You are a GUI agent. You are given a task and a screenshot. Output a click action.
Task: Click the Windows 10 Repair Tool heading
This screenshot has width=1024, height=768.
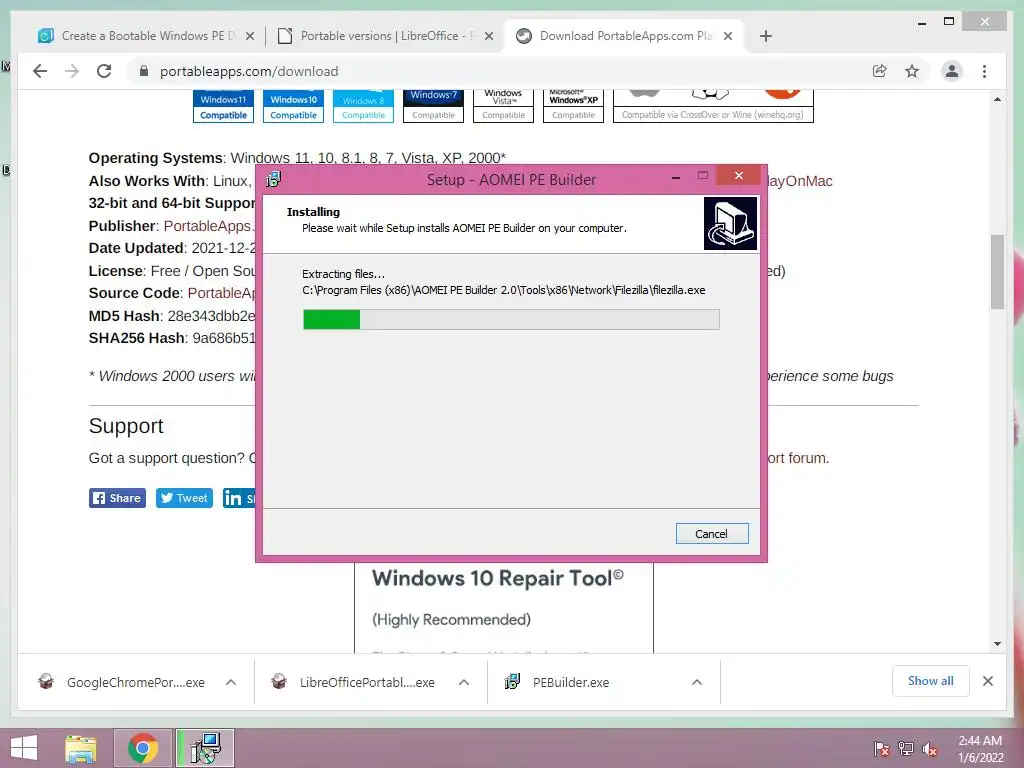[498, 578]
